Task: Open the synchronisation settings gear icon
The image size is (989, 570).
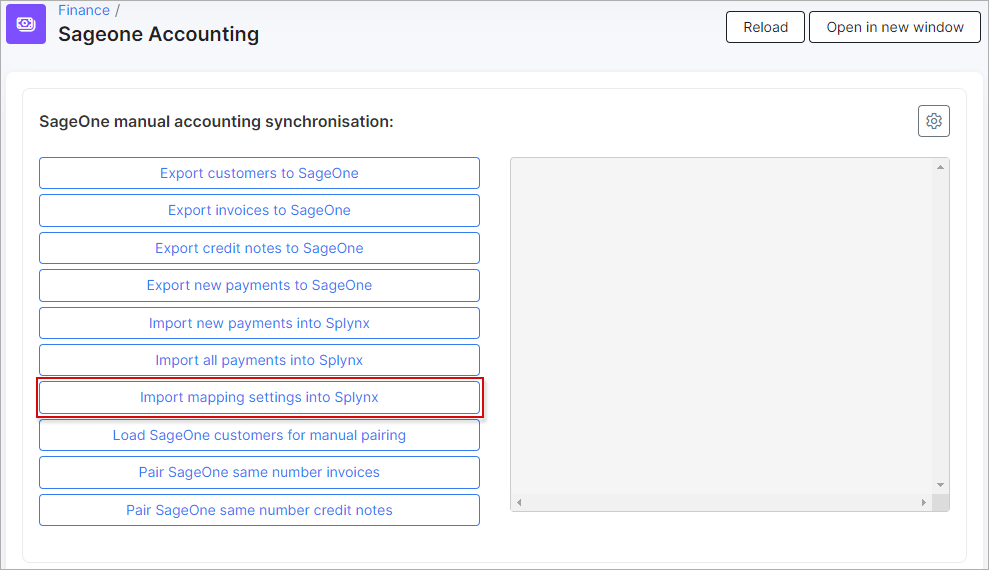Action: point(933,121)
